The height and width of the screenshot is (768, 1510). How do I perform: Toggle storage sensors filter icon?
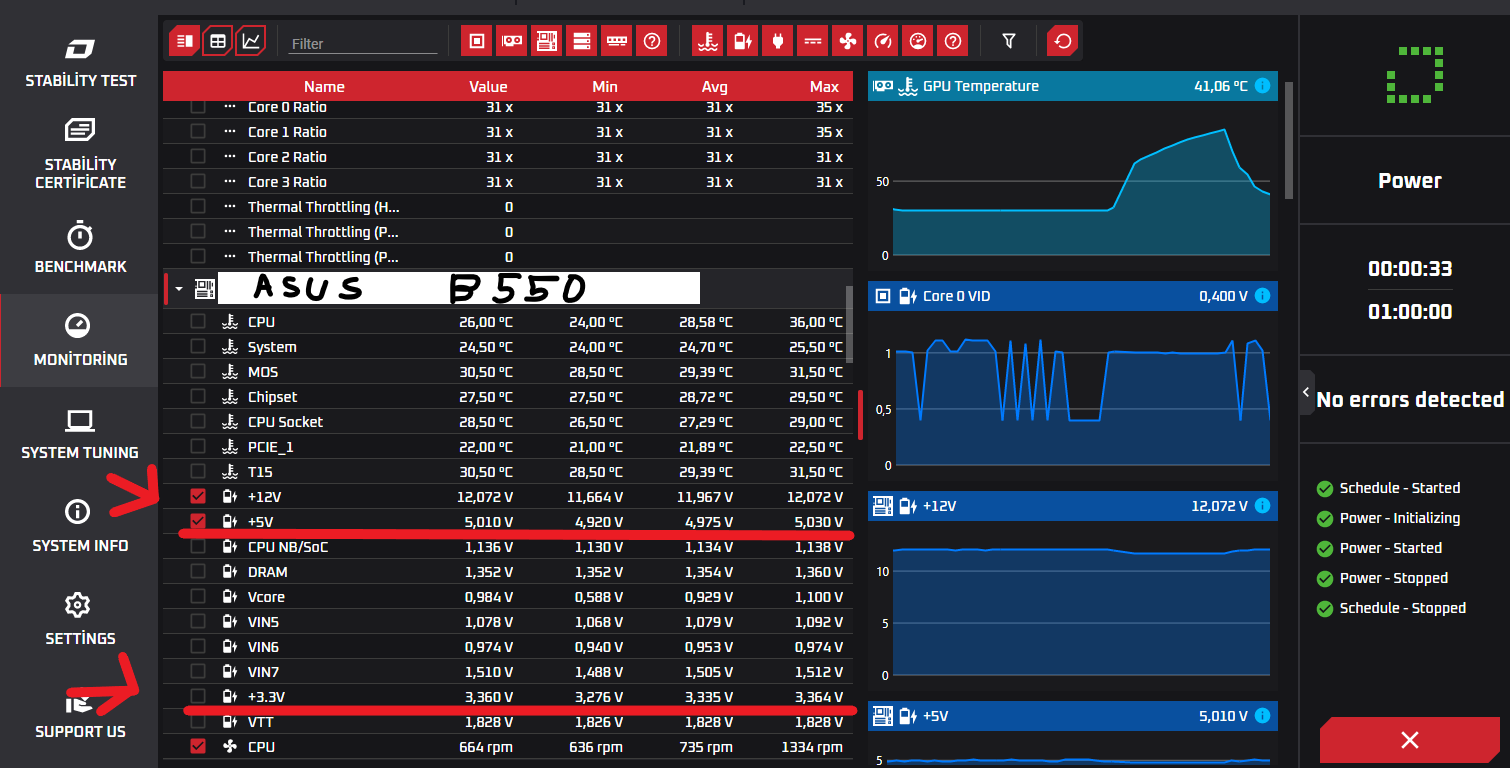tap(582, 41)
